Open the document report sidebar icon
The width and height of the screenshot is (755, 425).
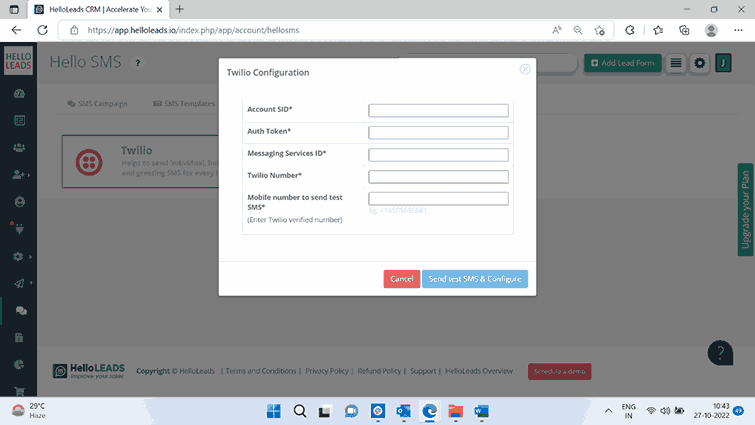19,338
